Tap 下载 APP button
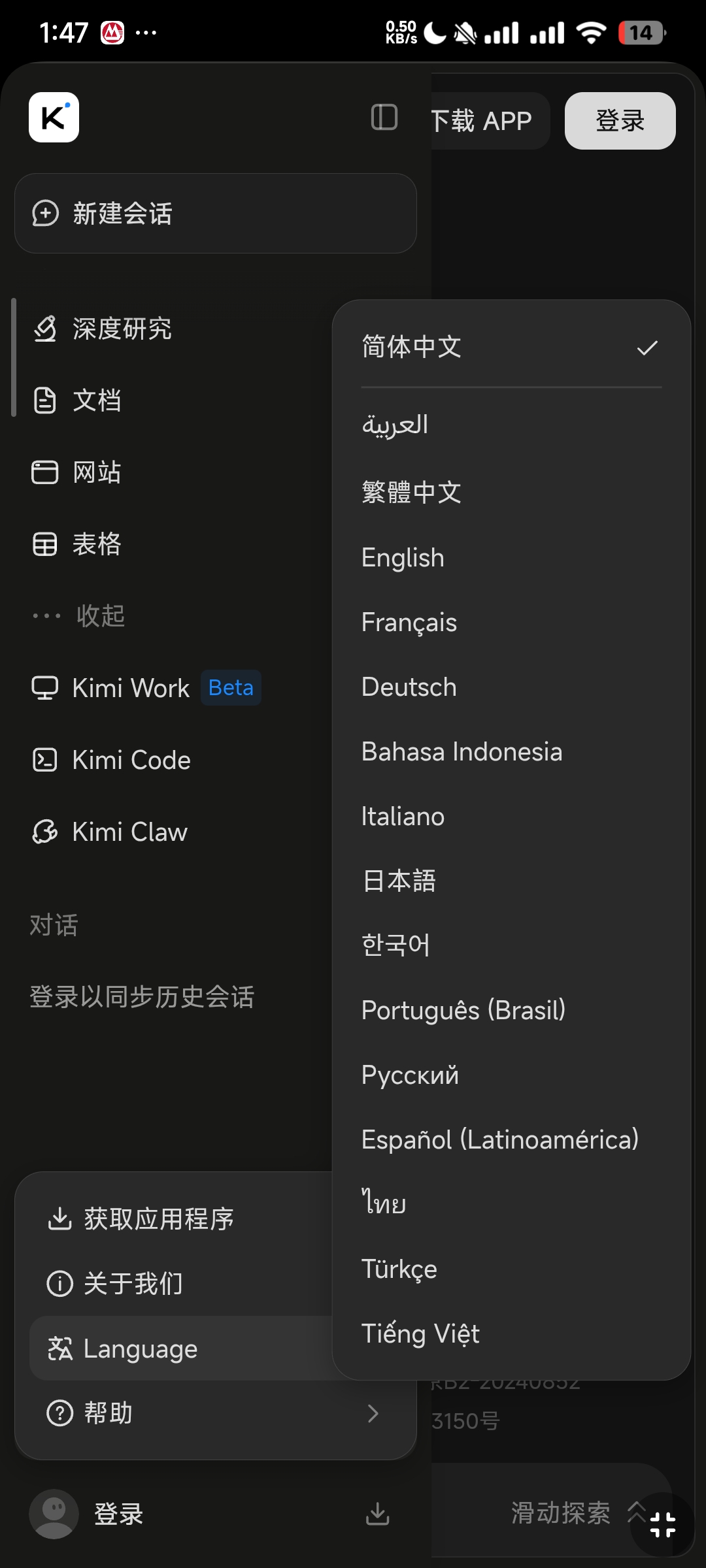 pyautogui.click(x=489, y=121)
